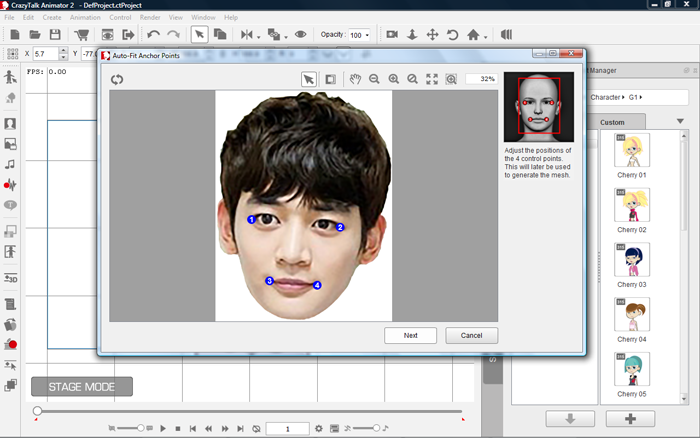This screenshot has width=700, height=438.
Task: Toggle the loop playback button
Action: (257, 428)
